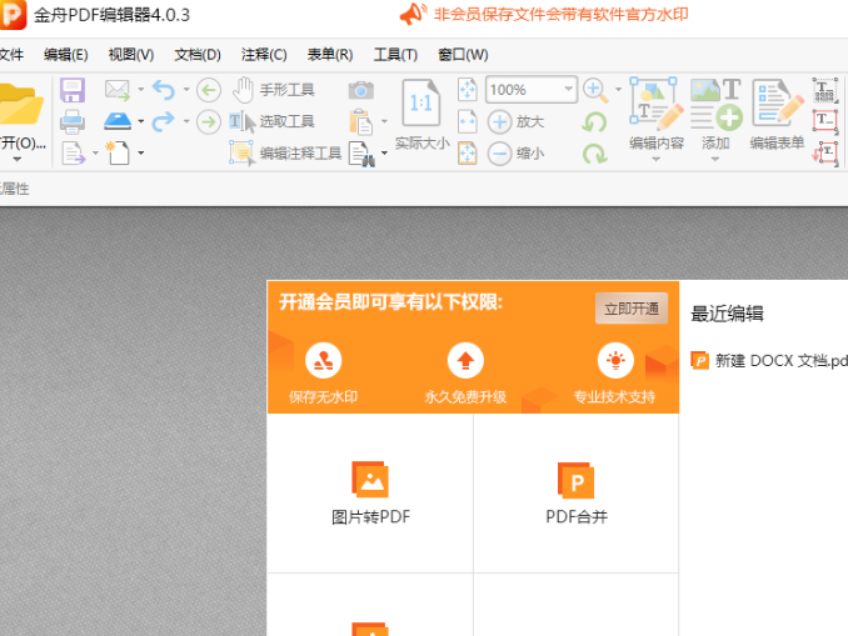Open the Tools (工具(T)) menu

tap(396, 55)
